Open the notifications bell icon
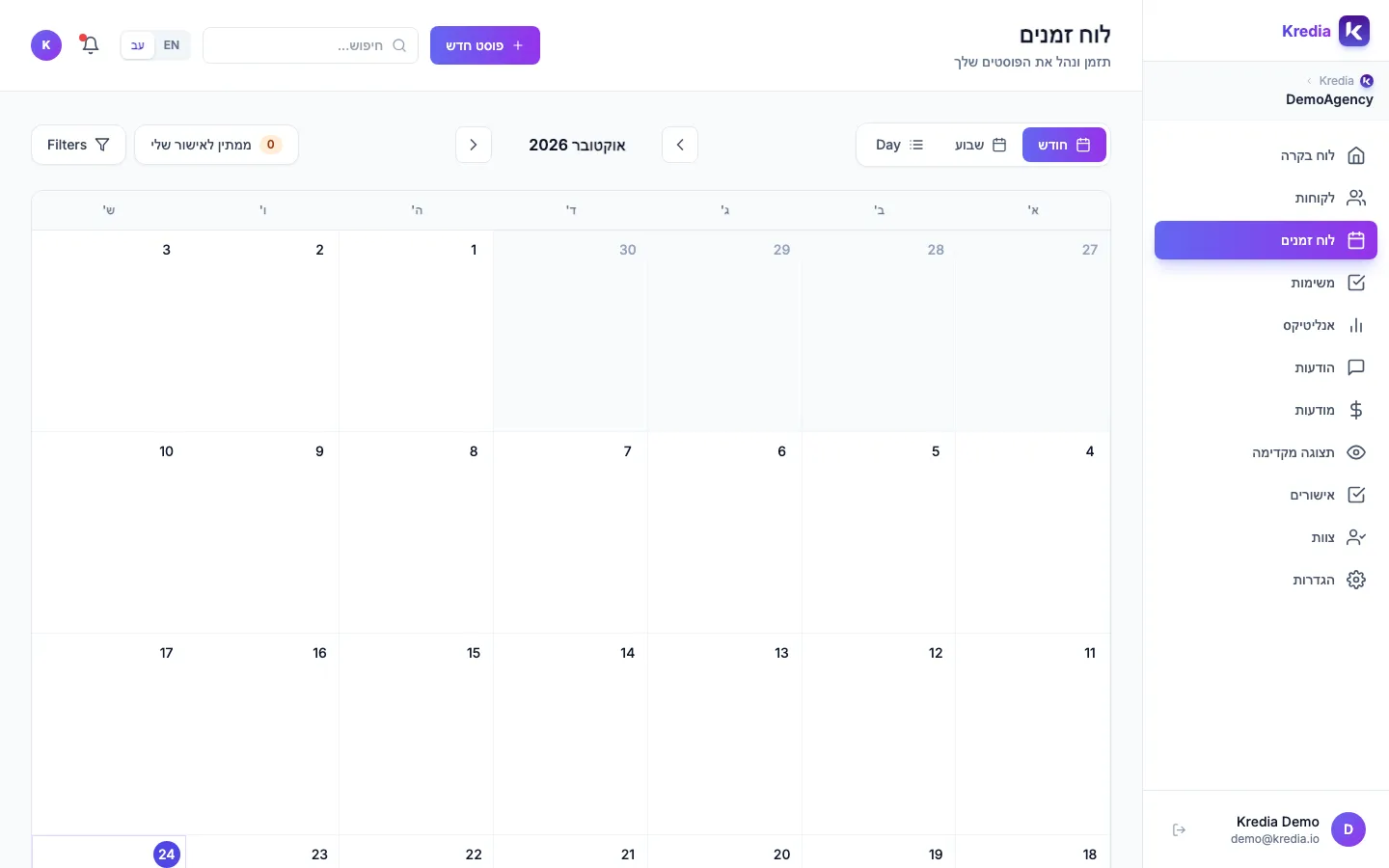The width and height of the screenshot is (1389, 868). click(90, 45)
